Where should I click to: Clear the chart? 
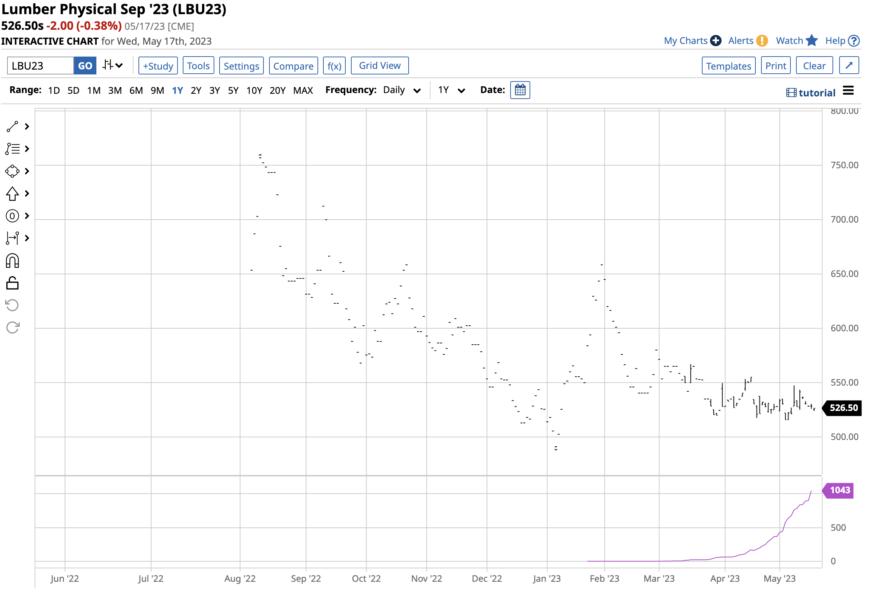point(814,65)
